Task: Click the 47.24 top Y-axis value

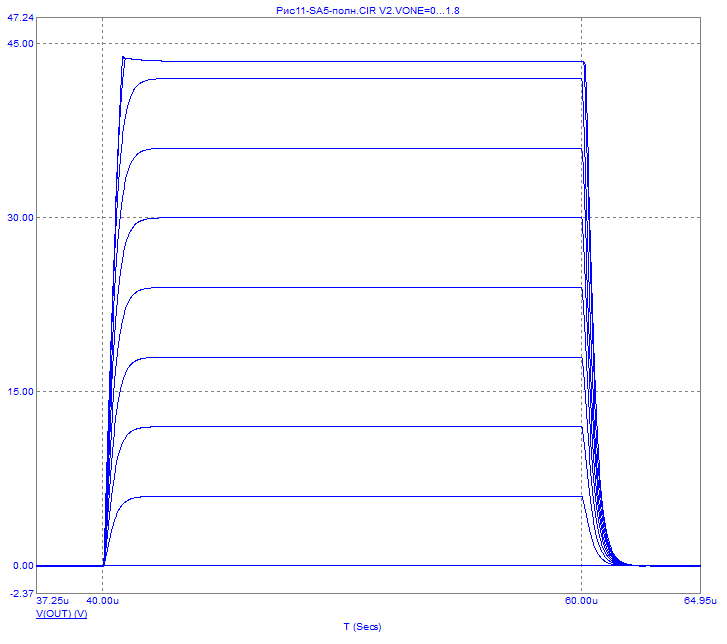Action: (x=20, y=18)
